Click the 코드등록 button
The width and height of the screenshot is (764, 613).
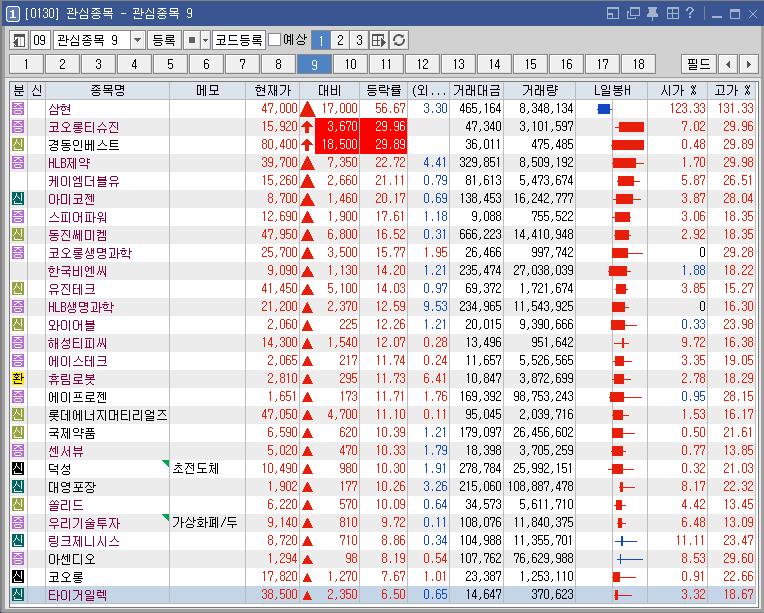coord(239,40)
